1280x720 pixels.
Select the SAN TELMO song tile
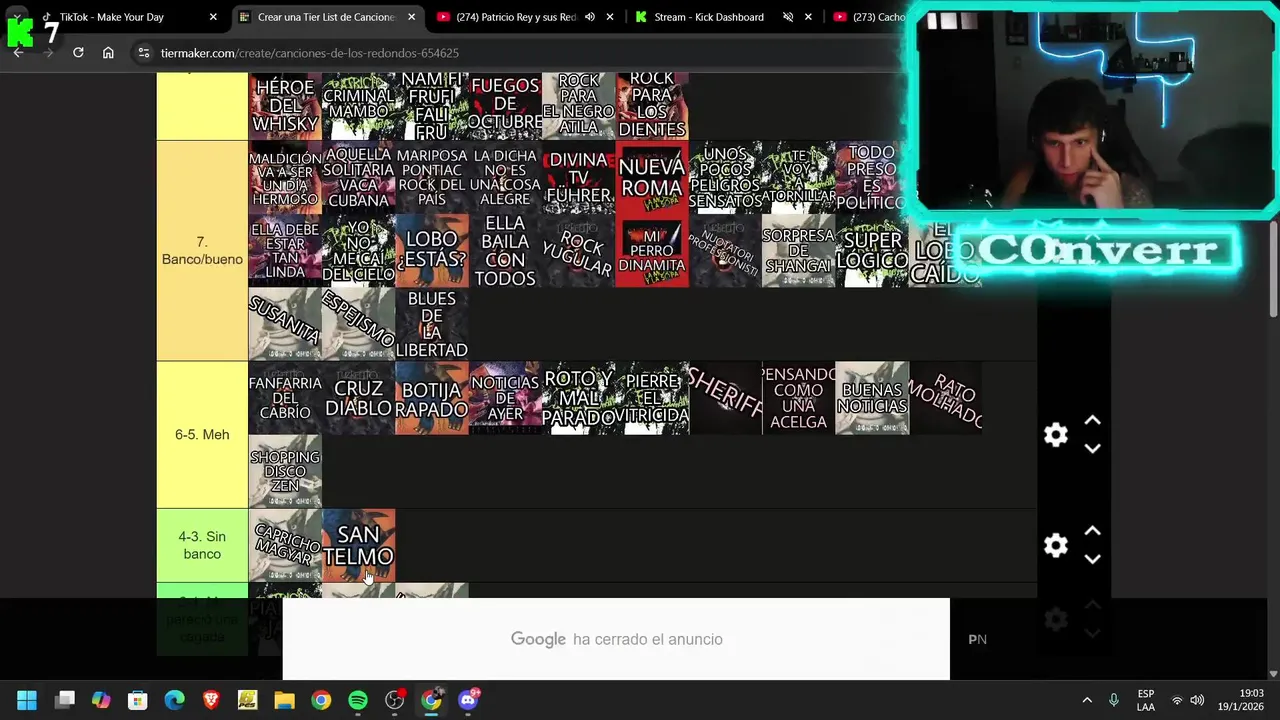(359, 545)
